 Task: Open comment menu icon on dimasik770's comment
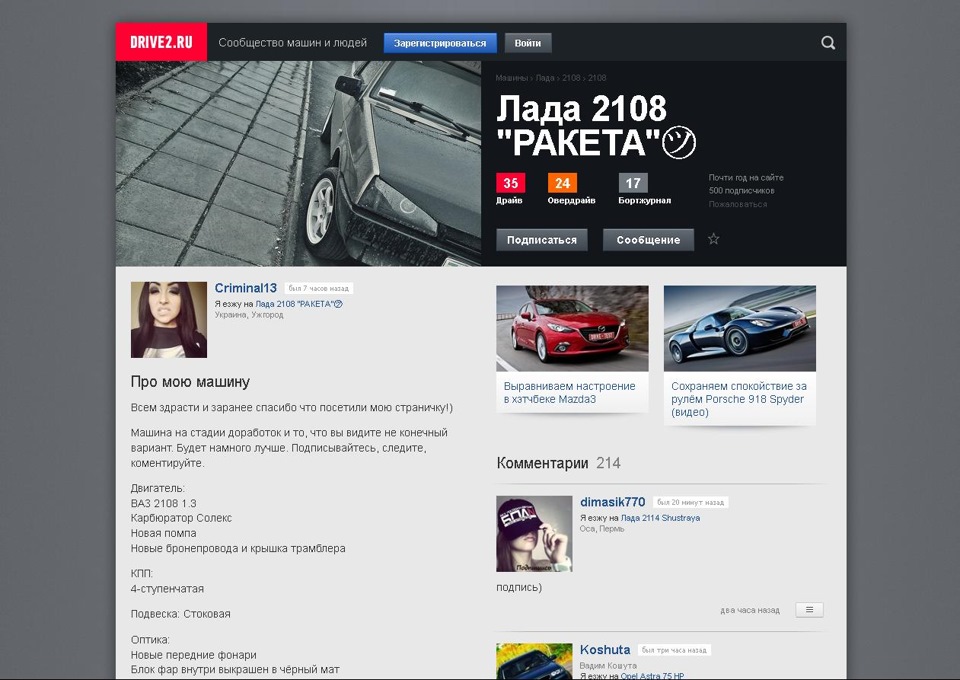click(809, 610)
